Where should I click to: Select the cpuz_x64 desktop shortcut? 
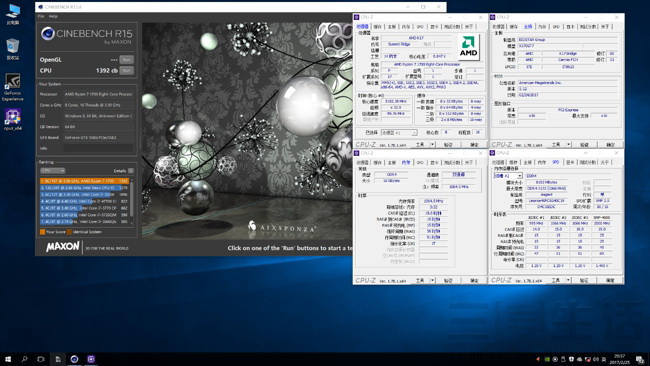click(x=13, y=119)
